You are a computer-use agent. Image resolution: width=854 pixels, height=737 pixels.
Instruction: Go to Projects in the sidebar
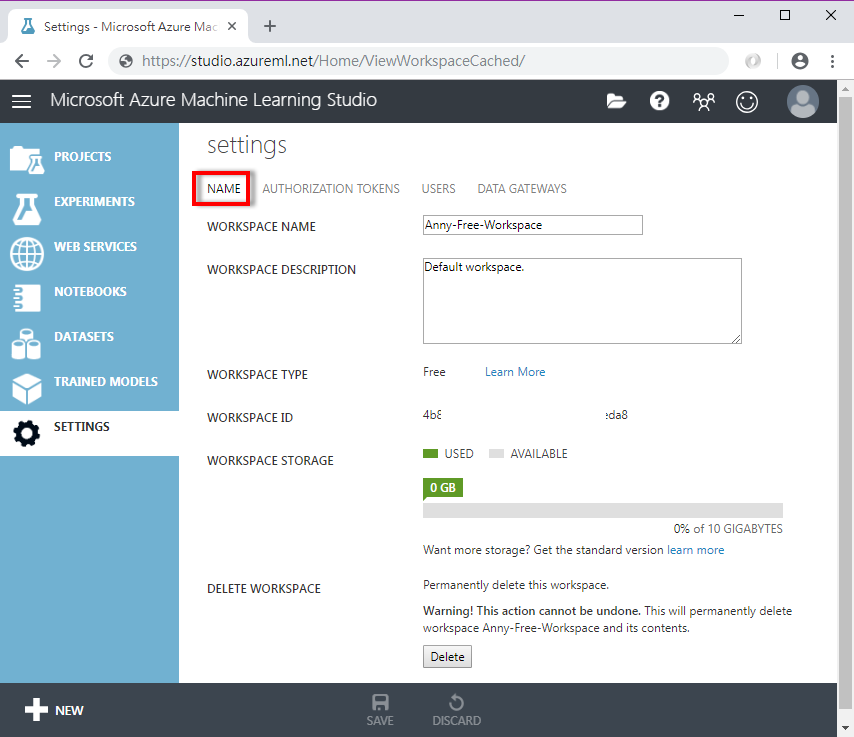(x=89, y=157)
